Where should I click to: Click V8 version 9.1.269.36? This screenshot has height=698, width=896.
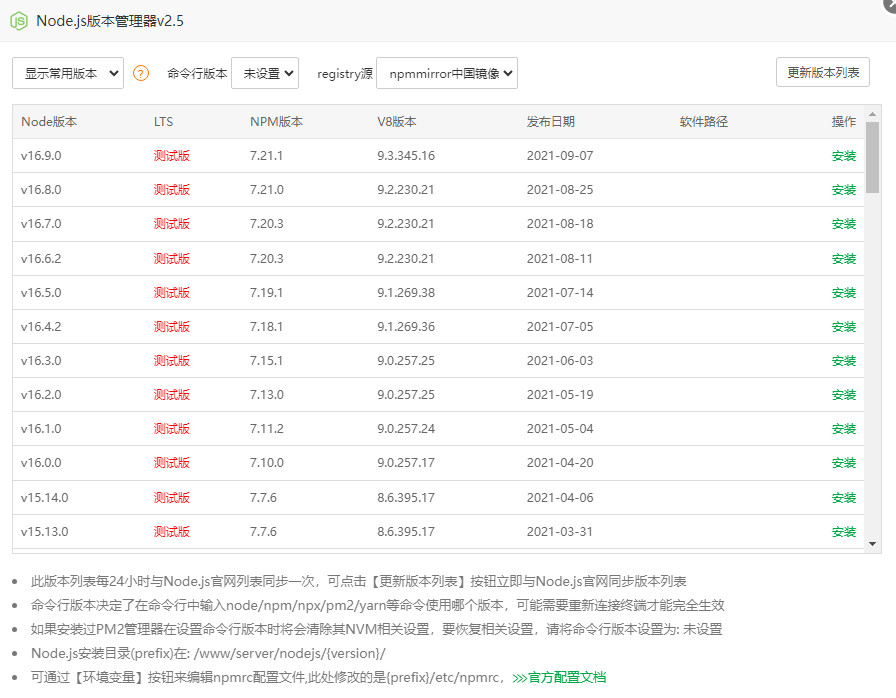click(406, 327)
